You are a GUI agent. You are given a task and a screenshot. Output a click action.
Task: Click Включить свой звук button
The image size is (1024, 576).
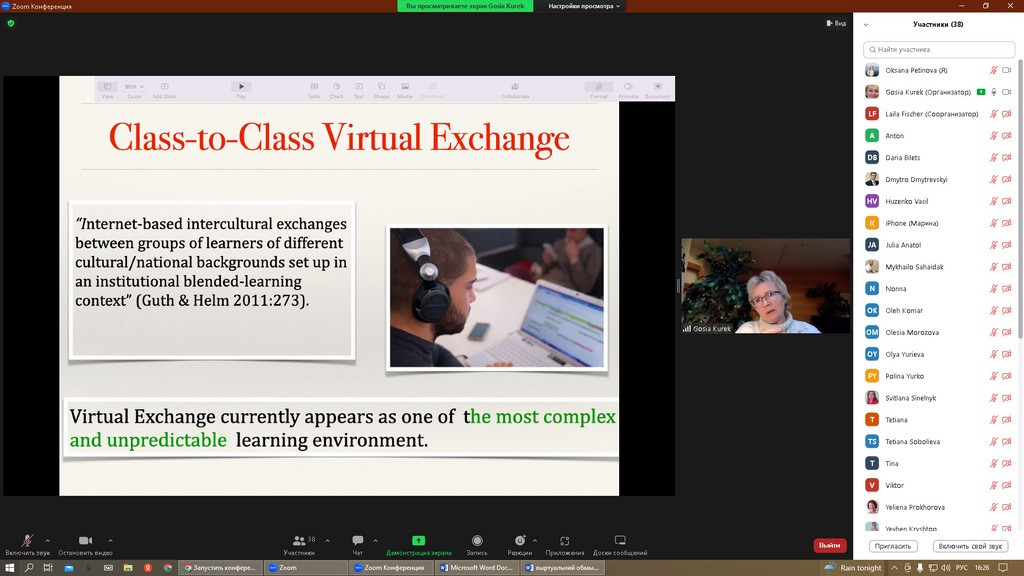[970, 546]
